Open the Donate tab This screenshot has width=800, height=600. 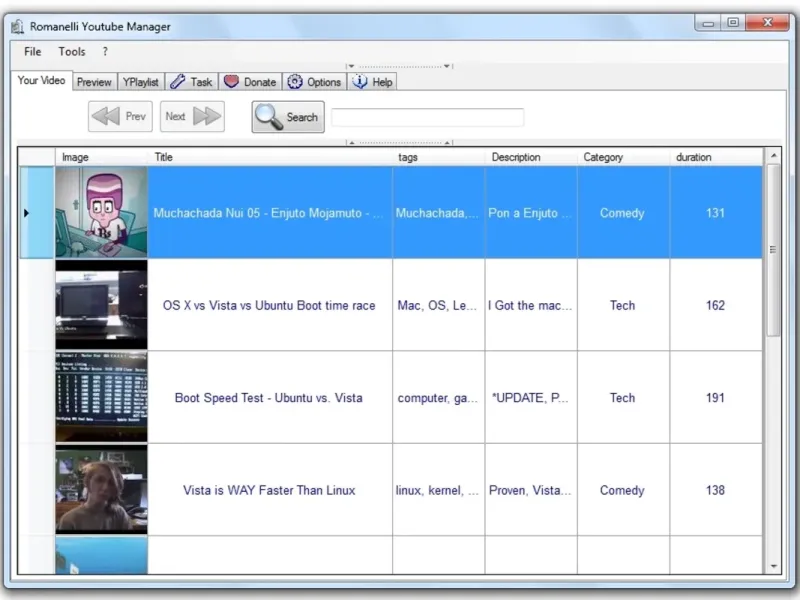[x=250, y=82]
